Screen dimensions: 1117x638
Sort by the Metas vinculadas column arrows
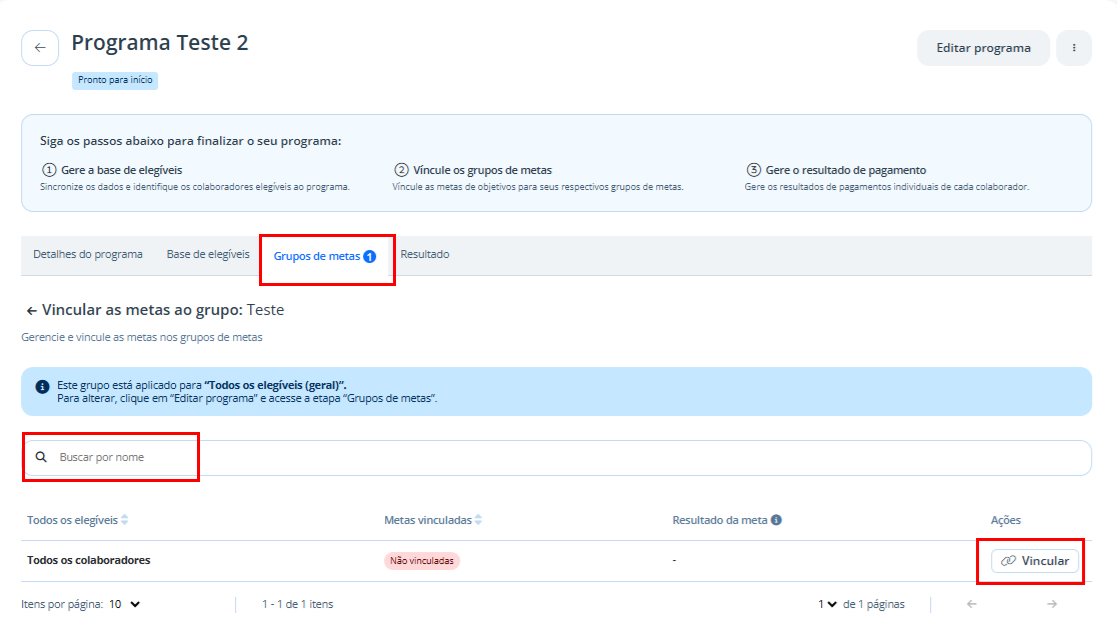pyautogui.click(x=479, y=520)
